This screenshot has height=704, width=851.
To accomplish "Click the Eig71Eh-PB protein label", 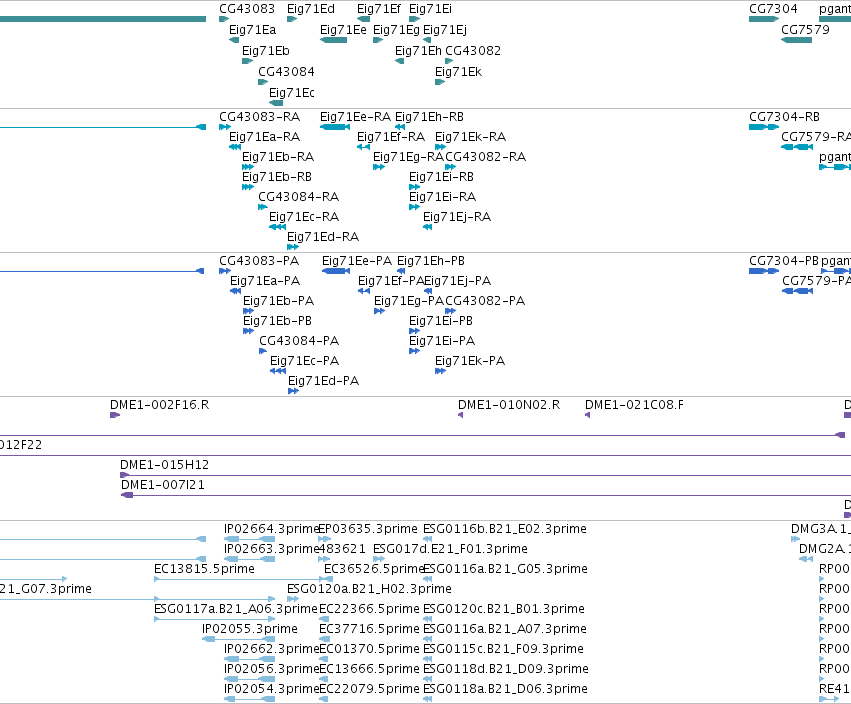I will click(431, 261).
